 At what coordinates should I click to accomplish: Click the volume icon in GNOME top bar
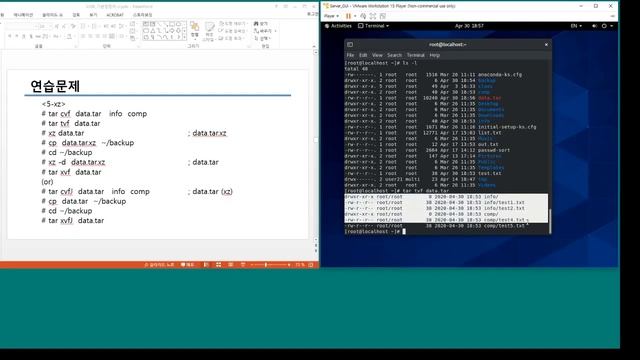click(594, 26)
